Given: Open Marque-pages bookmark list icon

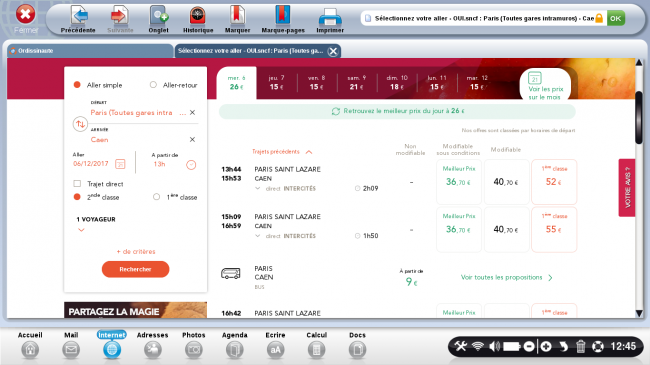Looking at the screenshot, I should (283, 16).
